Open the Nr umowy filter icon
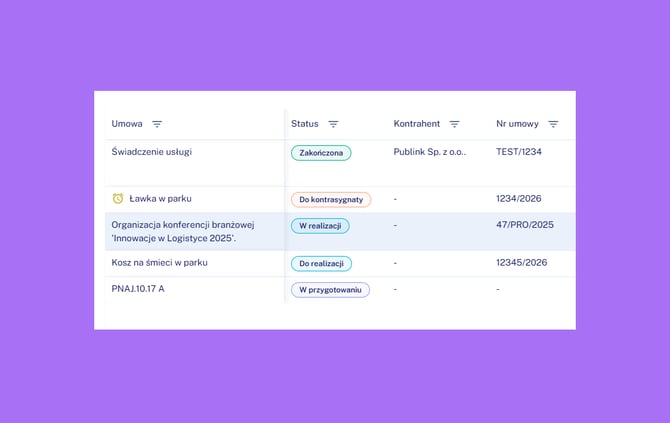Screen dimensions: 670x423 pos(553,124)
